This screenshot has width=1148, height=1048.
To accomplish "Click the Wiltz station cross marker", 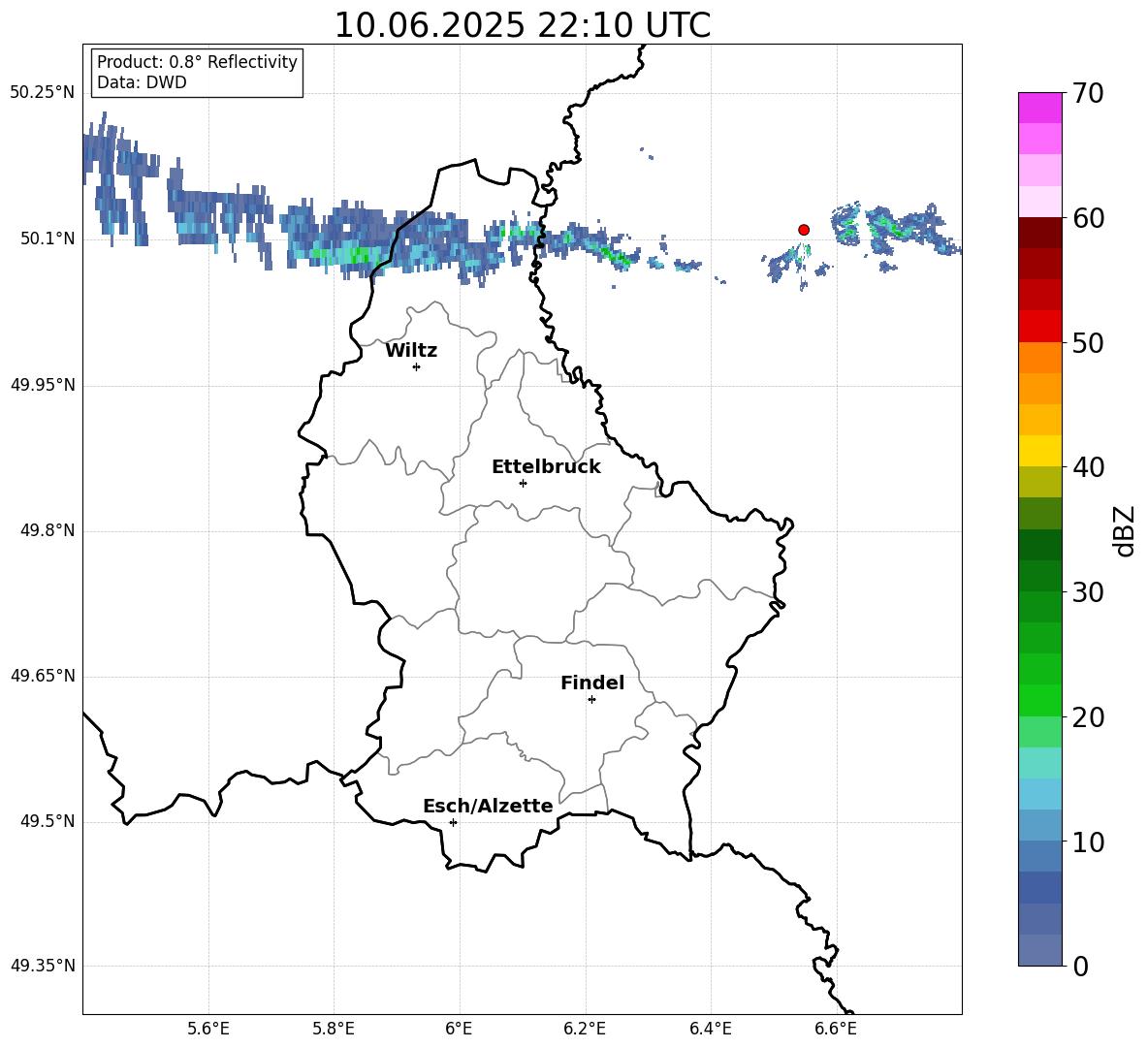I will [416, 366].
